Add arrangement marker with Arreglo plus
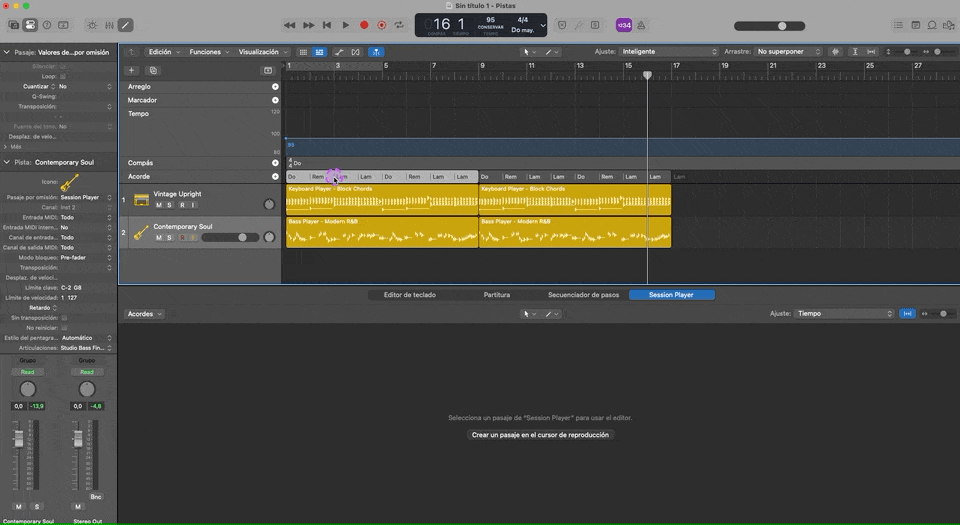960x525 pixels. point(275,86)
